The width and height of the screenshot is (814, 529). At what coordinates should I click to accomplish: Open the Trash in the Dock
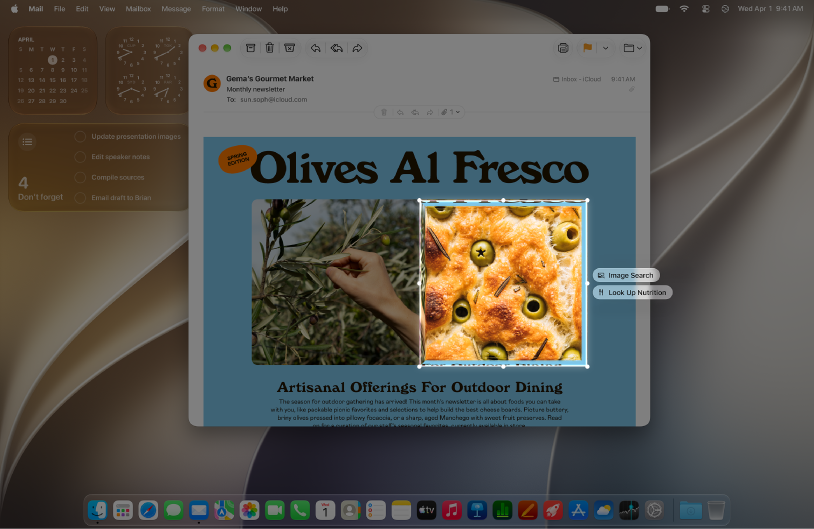[x=716, y=510]
